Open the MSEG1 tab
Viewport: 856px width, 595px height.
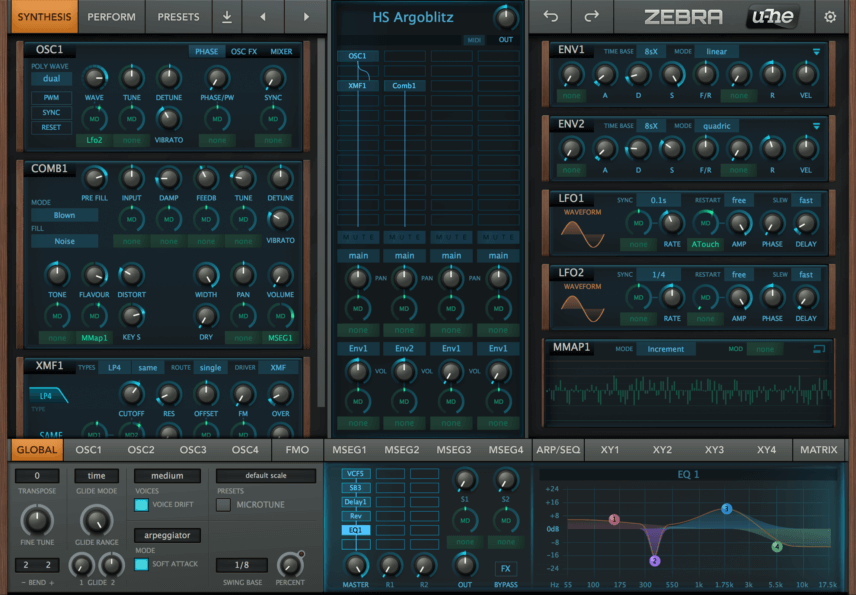point(349,450)
